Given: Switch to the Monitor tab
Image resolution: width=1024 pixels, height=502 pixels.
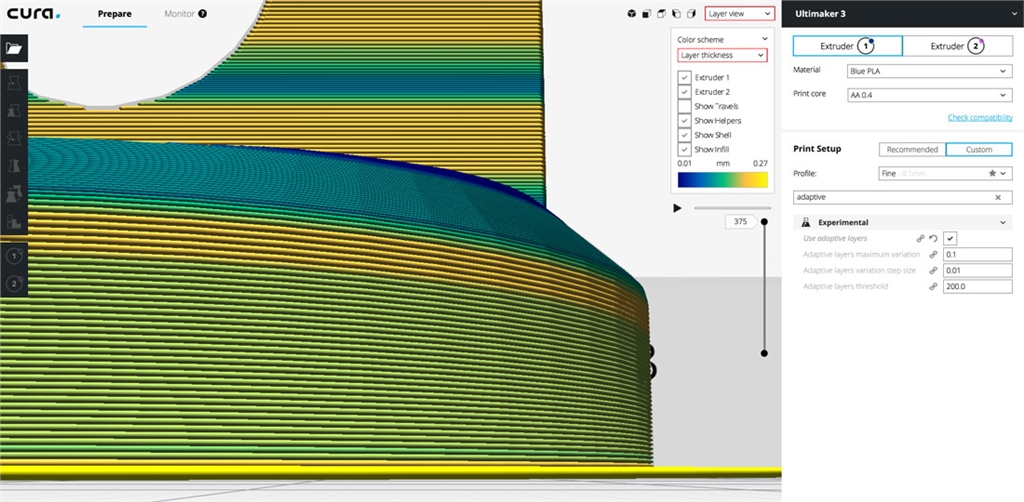Looking at the screenshot, I should click(x=180, y=15).
